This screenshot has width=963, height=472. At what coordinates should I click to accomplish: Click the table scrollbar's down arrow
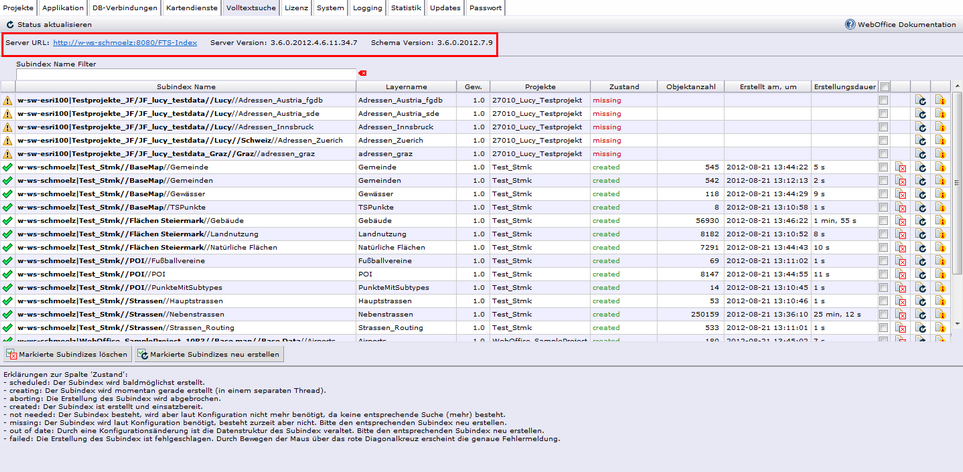(x=957, y=325)
